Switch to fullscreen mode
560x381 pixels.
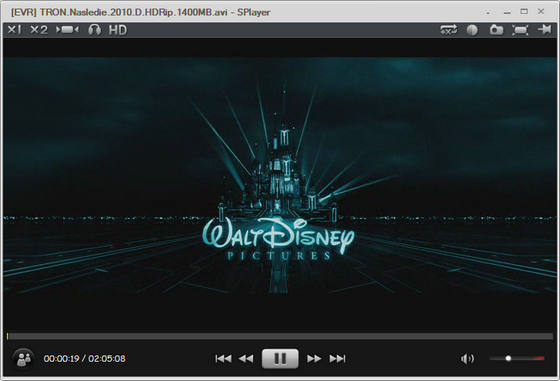tap(520, 30)
